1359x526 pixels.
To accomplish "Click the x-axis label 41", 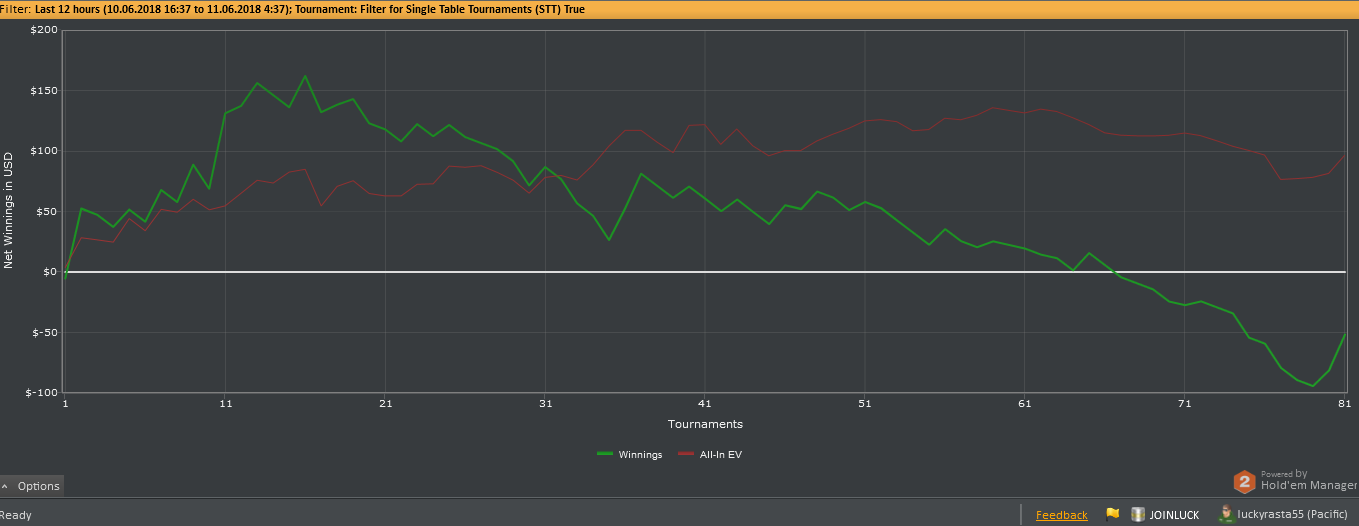I will [x=705, y=403].
